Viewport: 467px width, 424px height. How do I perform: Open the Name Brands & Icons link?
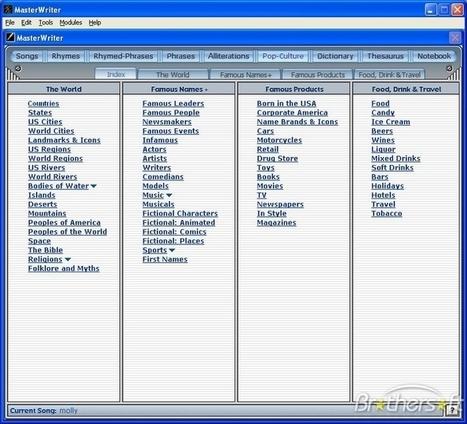297,122
